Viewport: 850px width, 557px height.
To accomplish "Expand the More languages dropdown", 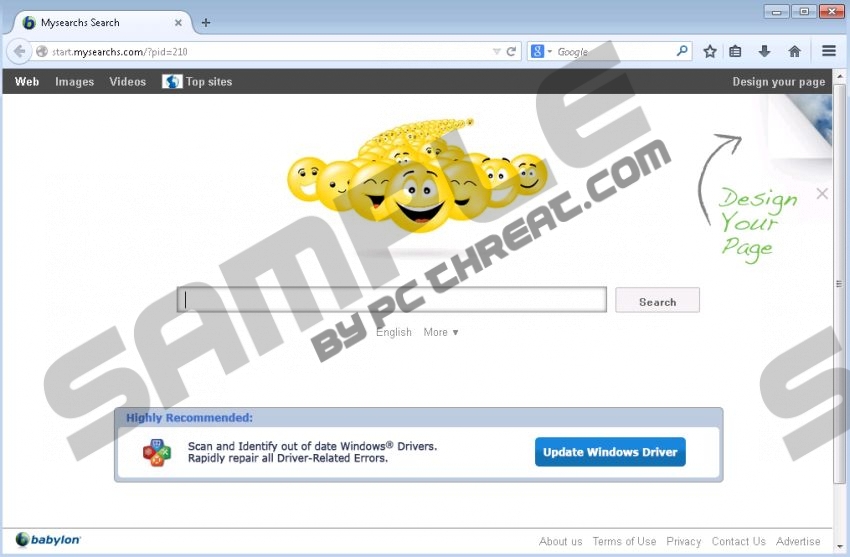I will [441, 332].
